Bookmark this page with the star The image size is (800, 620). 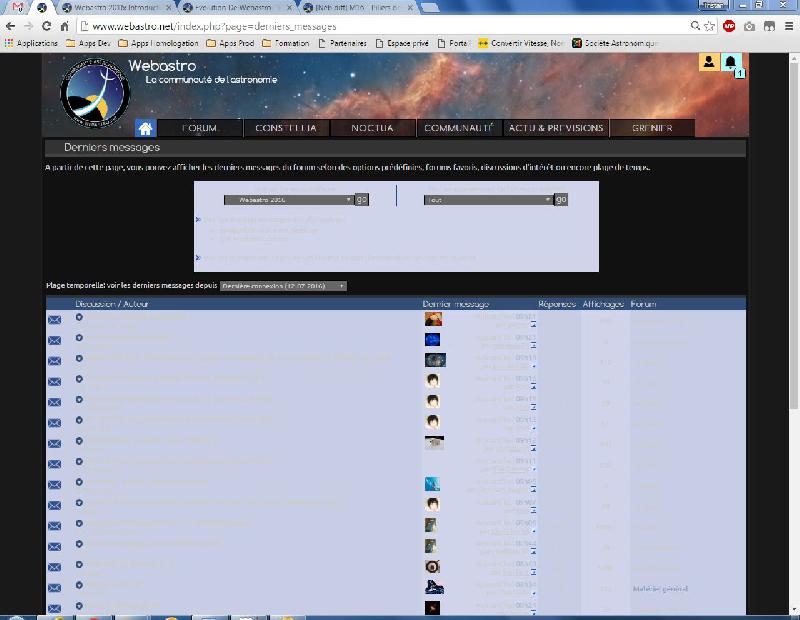click(x=709, y=26)
